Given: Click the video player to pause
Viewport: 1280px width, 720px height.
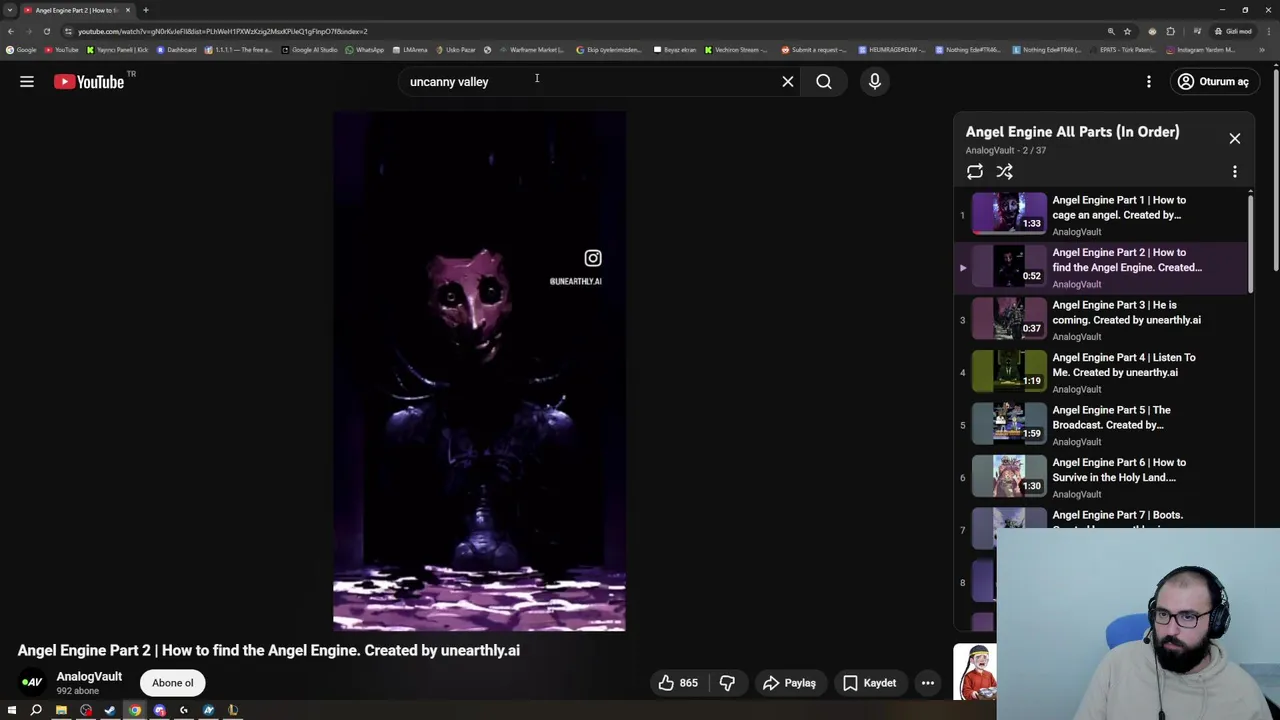Looking at the screenshot, I should point(479,370).
